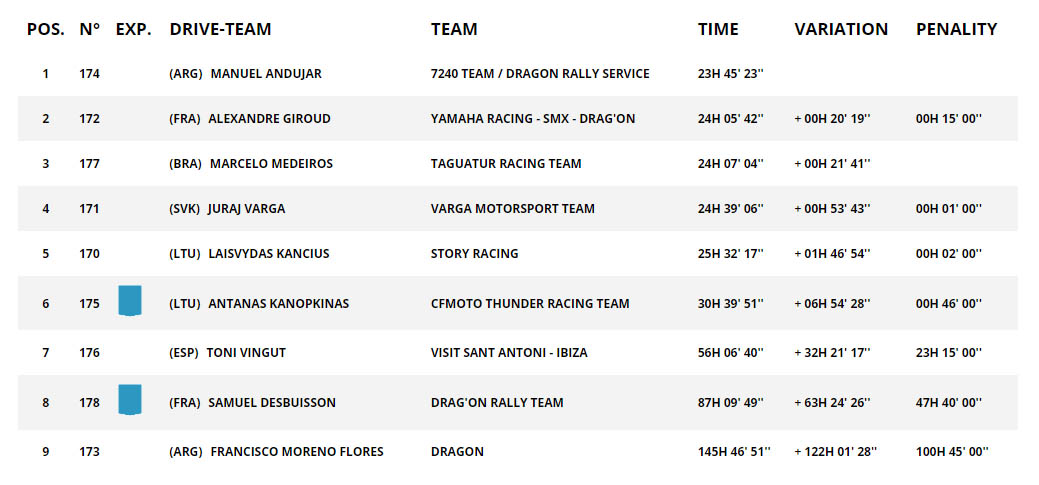This screenshot has width=1039, height=485.
Task: Open Alexandre Giroud's driver entry
Action: click(x=269, y=119)
